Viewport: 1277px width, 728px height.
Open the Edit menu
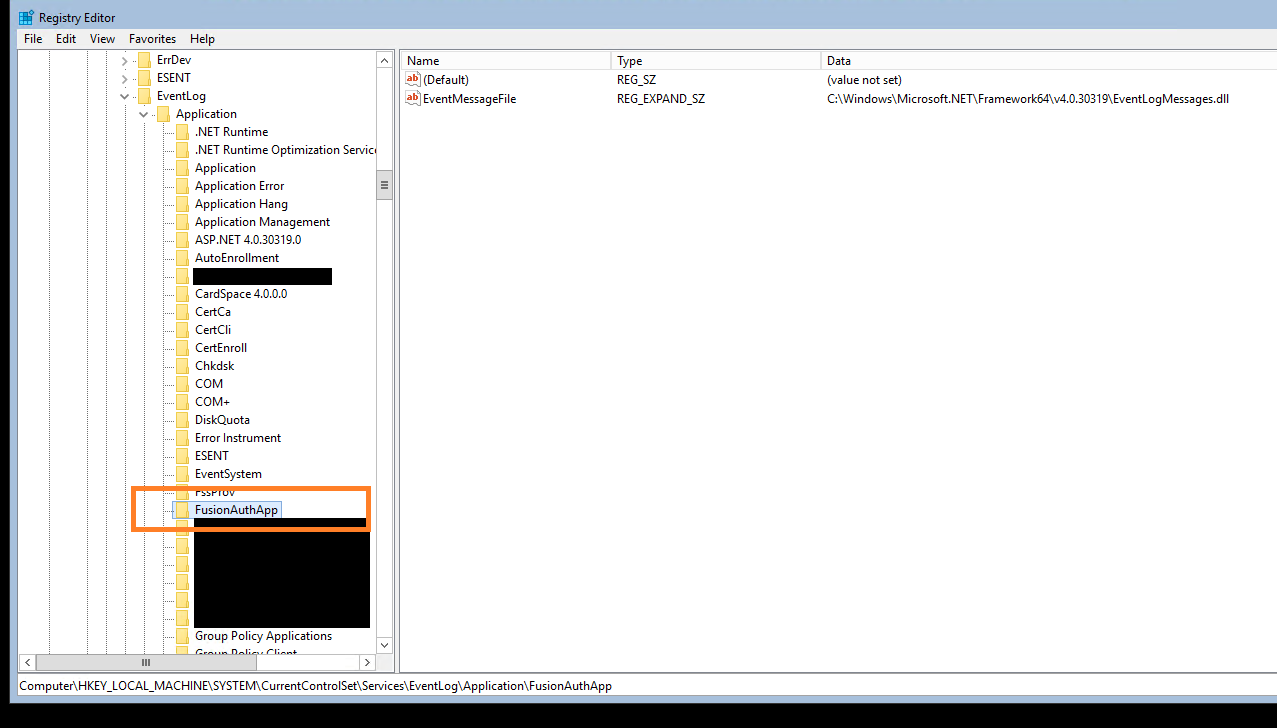click(x=65, y=38)
